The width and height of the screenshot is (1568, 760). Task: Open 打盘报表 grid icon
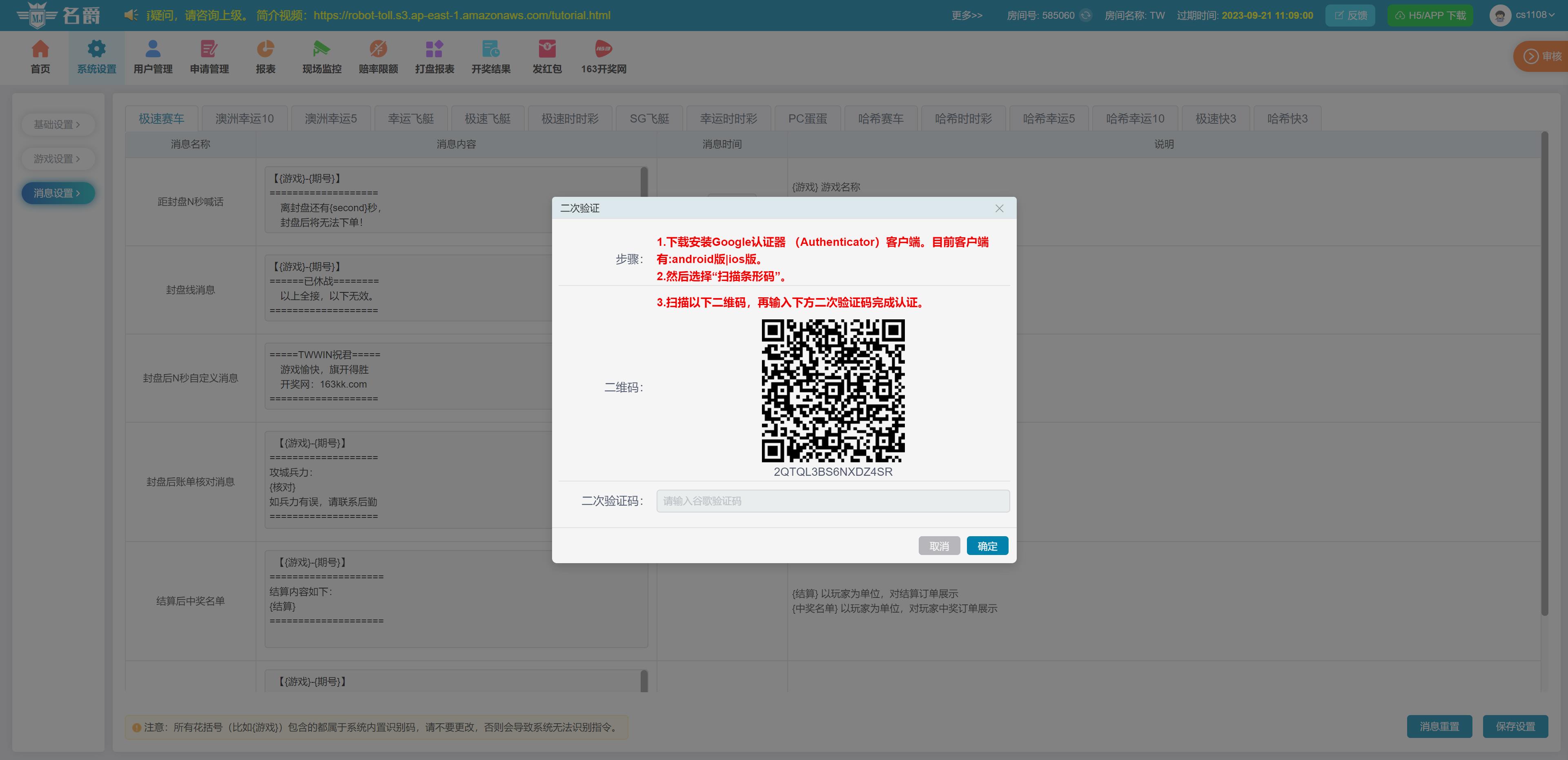pos(434,49)
